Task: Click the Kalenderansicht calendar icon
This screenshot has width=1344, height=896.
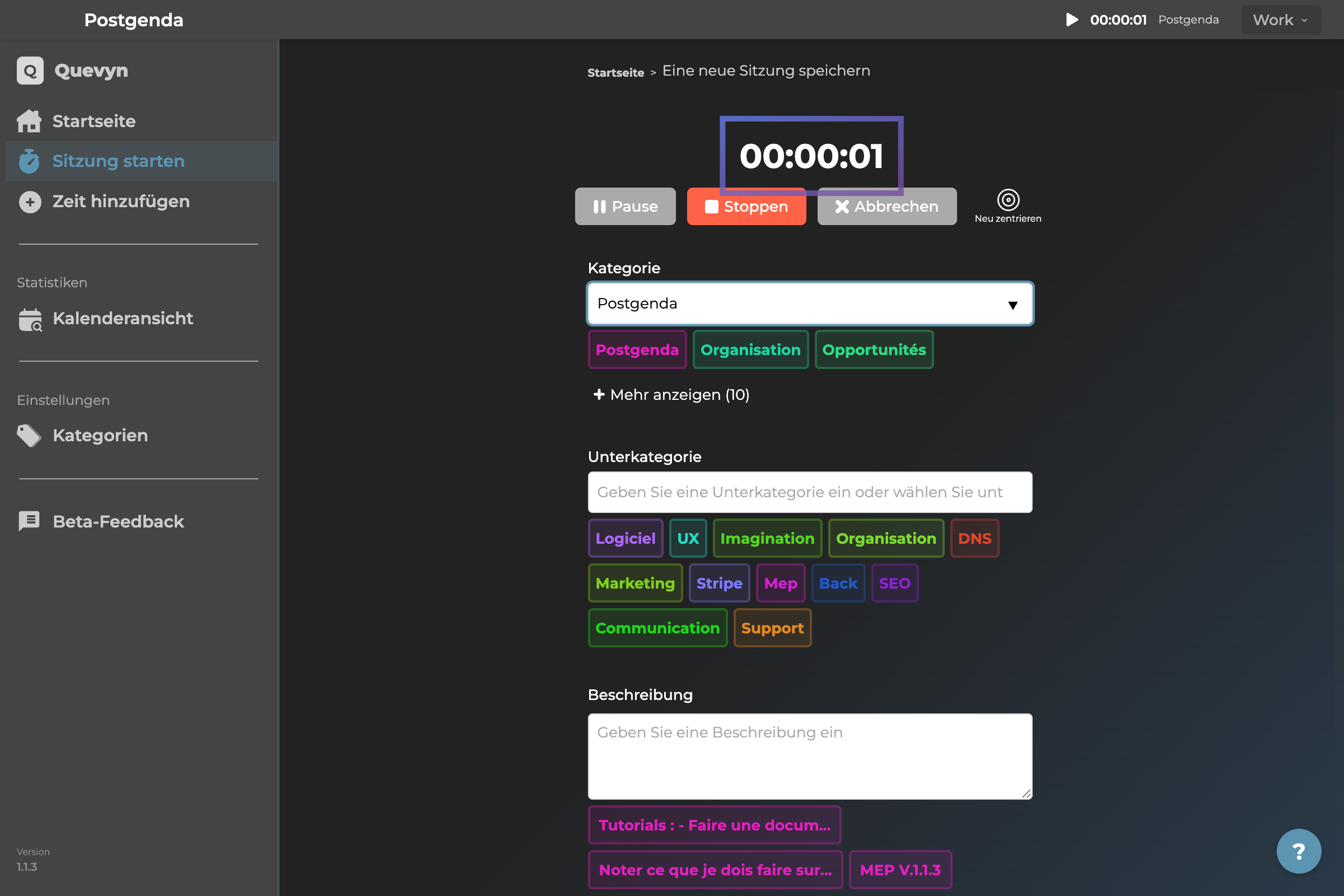Action: pos(30,319)
